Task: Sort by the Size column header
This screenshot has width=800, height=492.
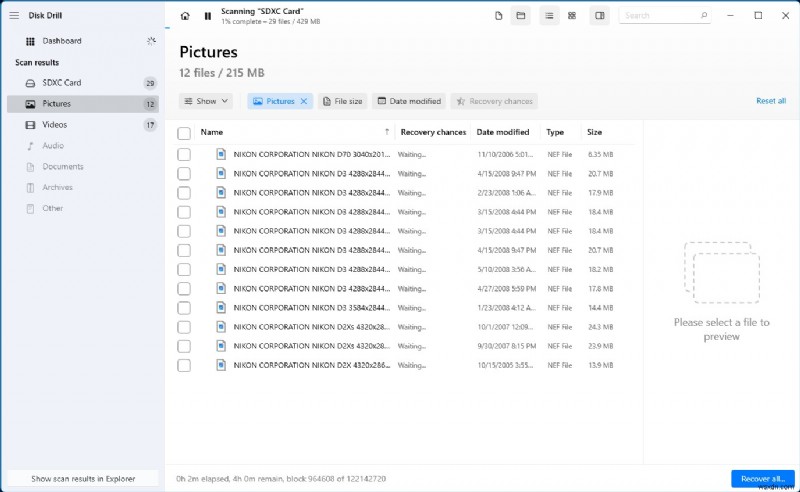Action: [594, 132]
